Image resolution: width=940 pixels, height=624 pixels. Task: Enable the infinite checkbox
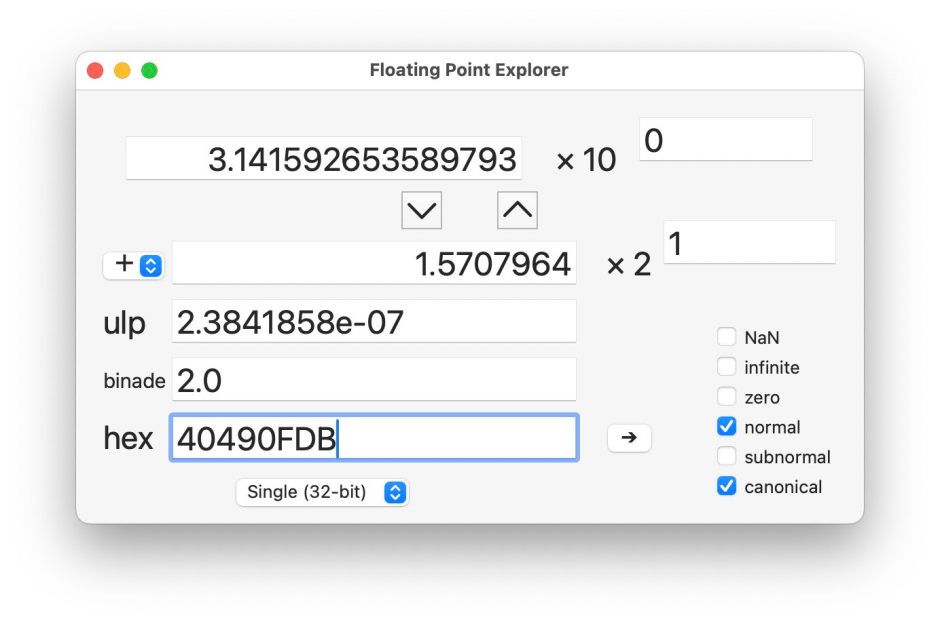(x=727, y=368)
